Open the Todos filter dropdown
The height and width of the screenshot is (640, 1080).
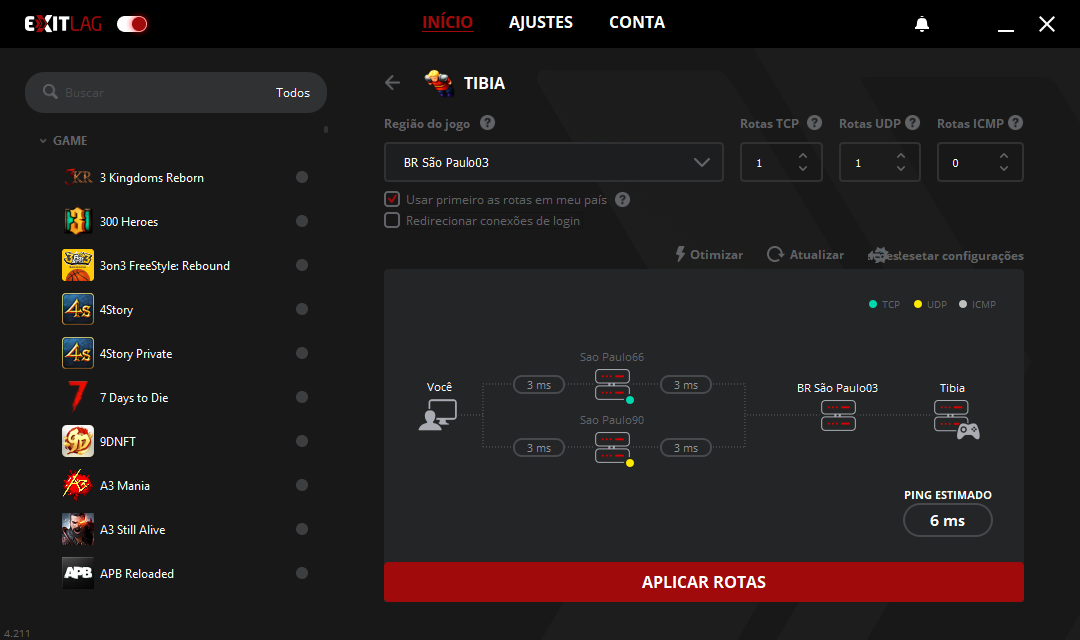click(x=293, y=92)
